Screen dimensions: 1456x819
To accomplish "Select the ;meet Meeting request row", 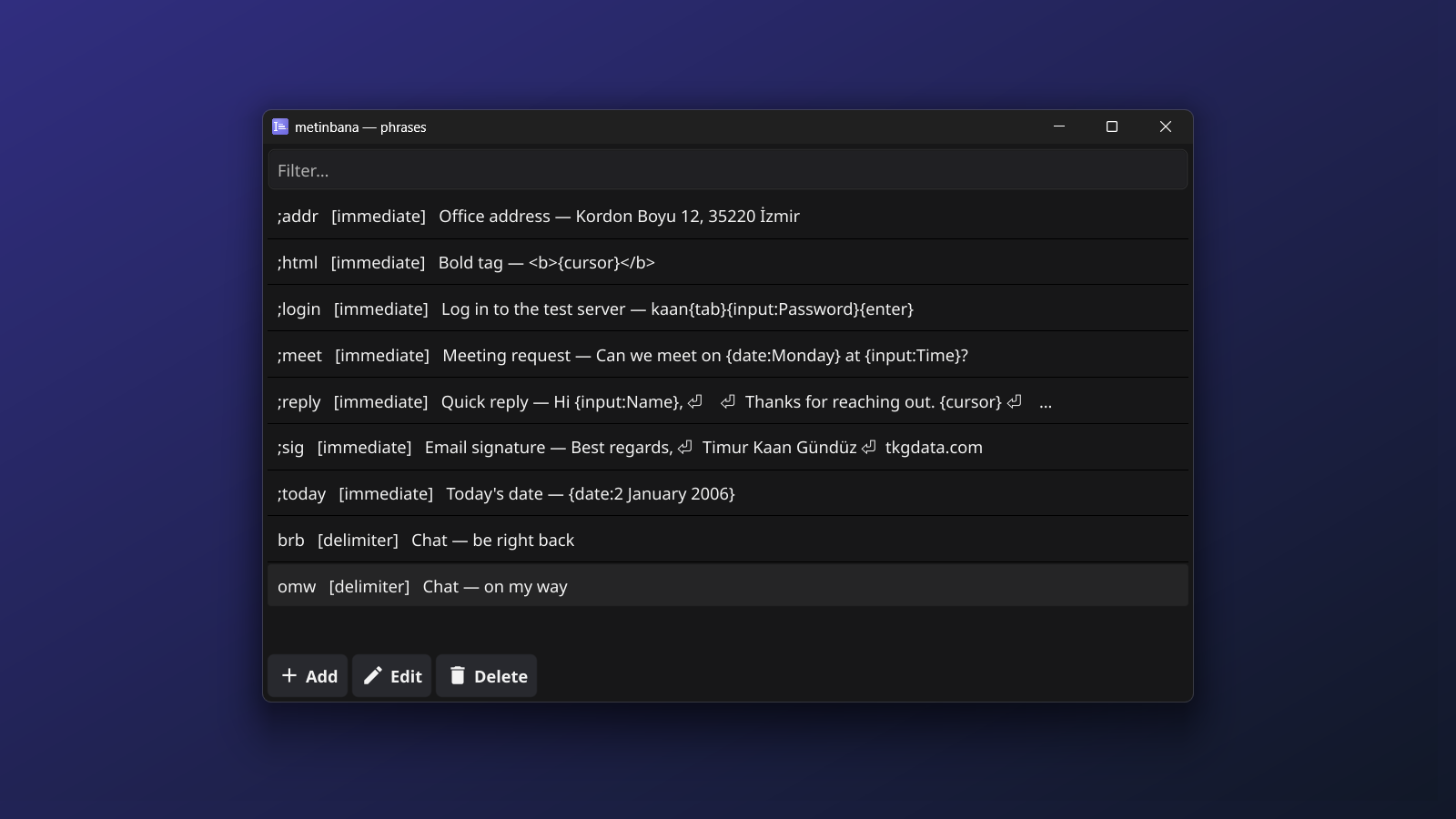I will [x=728, y=355].
